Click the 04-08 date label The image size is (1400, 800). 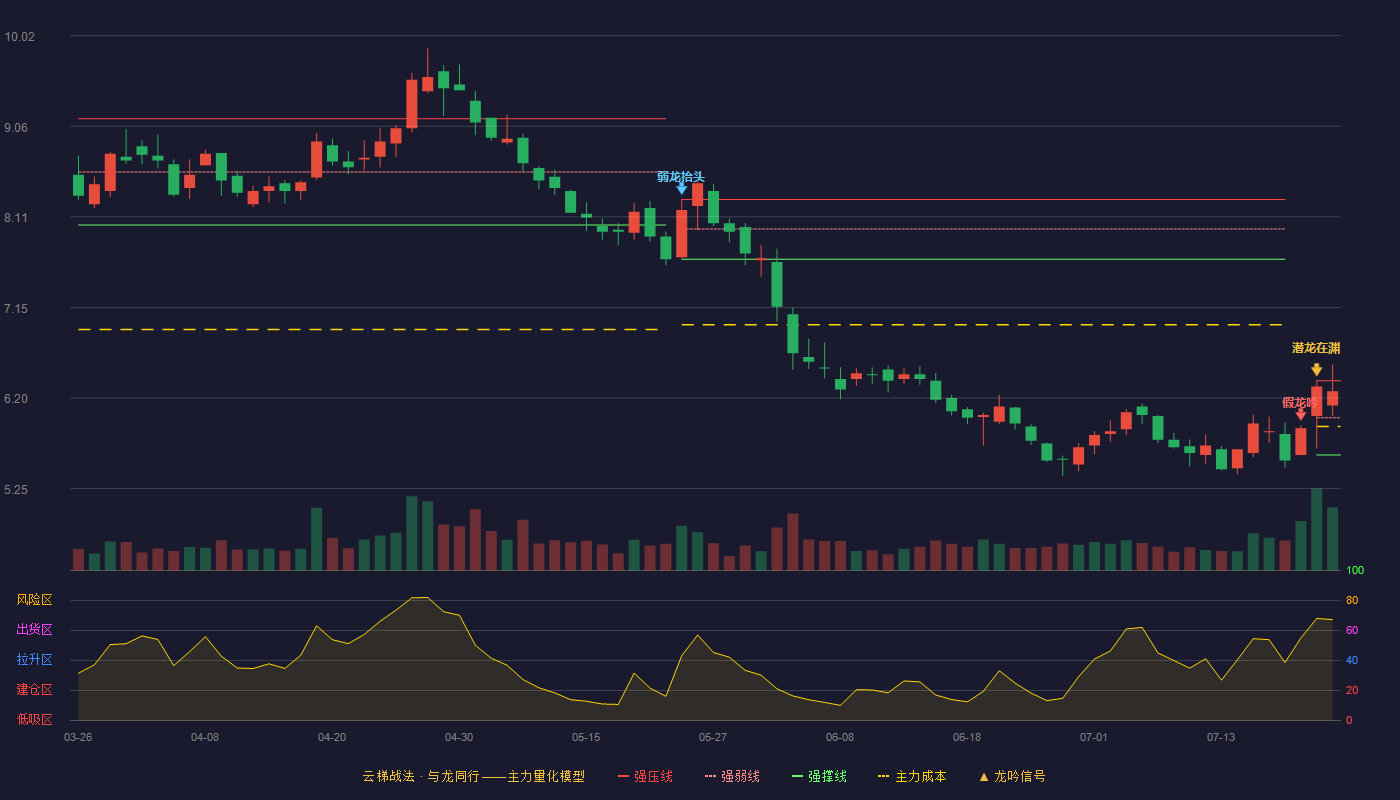click(205, 737)
